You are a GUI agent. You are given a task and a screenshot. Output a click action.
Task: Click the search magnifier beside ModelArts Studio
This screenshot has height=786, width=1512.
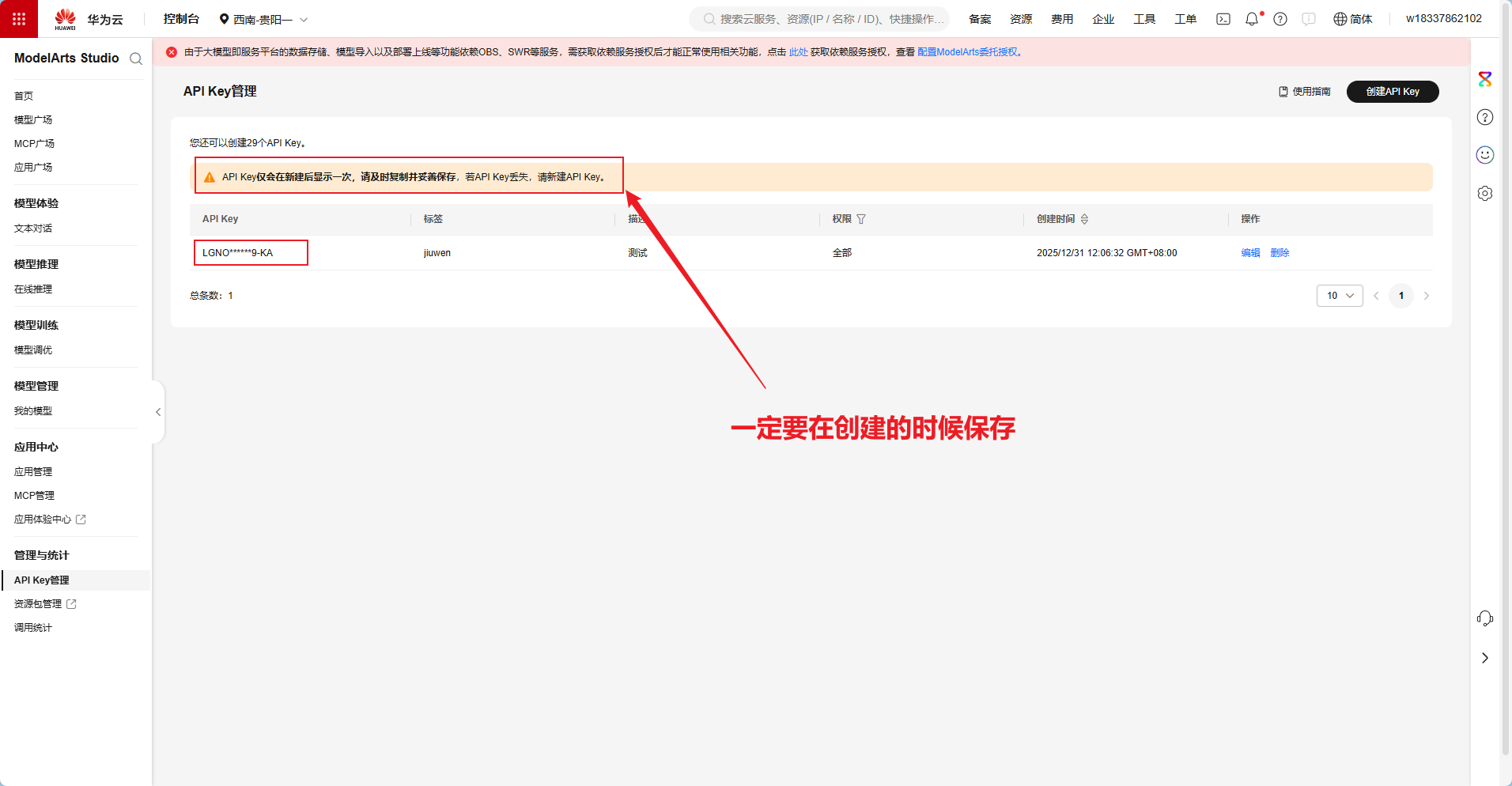[x=136, y=59]
